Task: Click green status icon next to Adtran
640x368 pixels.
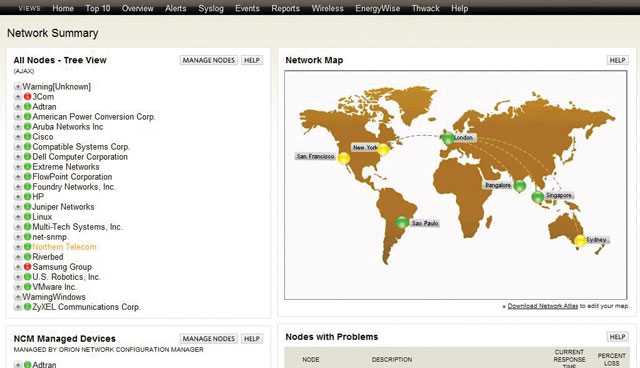Action: [27, 106]
